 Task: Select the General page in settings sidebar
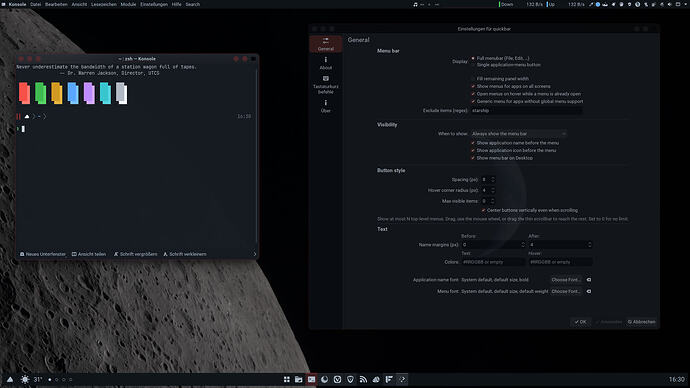coord(326,44)
